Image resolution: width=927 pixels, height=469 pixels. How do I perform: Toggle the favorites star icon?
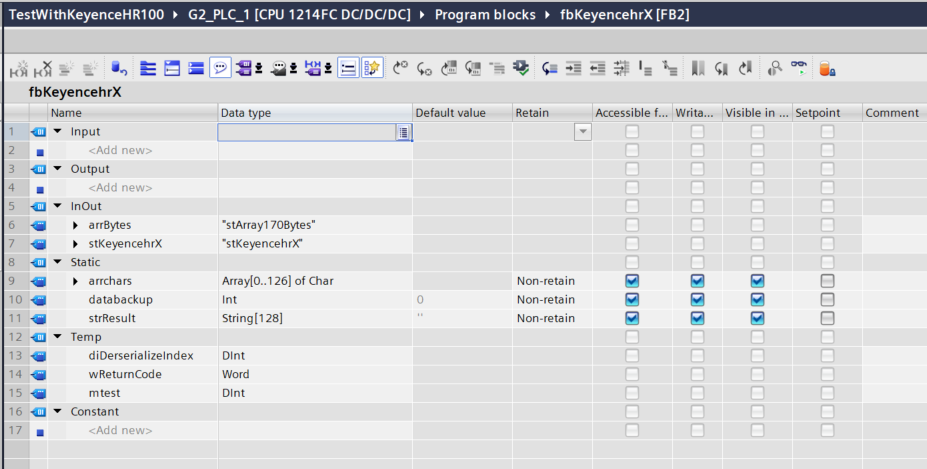click(372, 69)
